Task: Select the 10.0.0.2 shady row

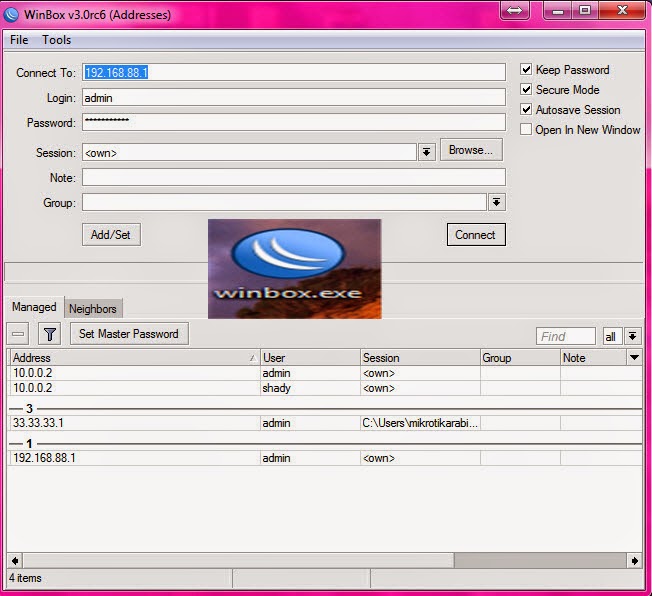Action: click(324, 388)
